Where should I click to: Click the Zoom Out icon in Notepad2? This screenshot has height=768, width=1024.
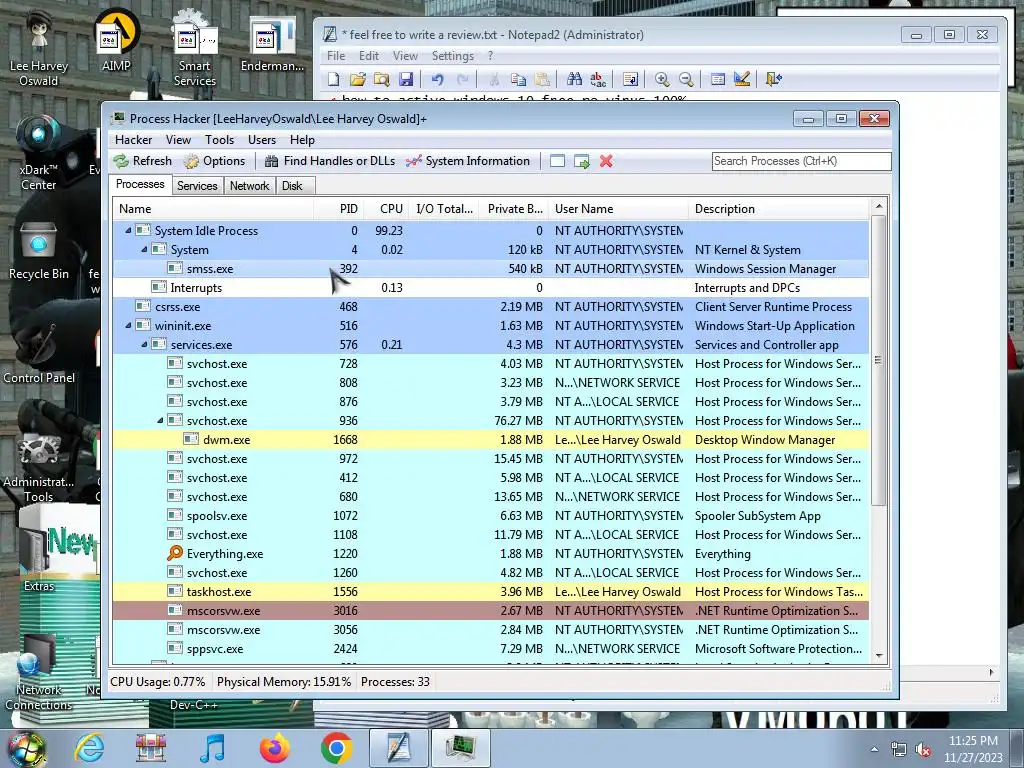point(686,79)
